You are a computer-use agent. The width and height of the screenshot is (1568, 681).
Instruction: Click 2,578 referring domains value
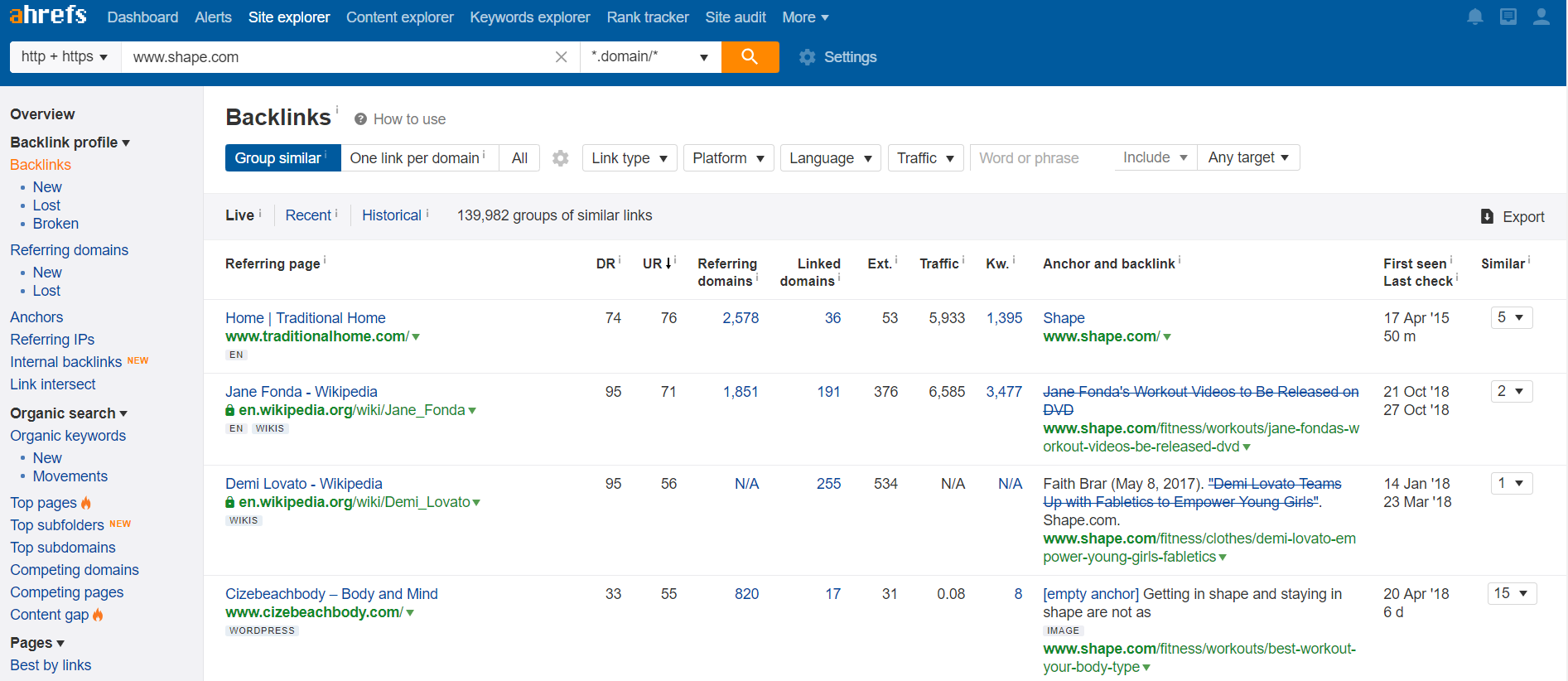pos(741,318)
